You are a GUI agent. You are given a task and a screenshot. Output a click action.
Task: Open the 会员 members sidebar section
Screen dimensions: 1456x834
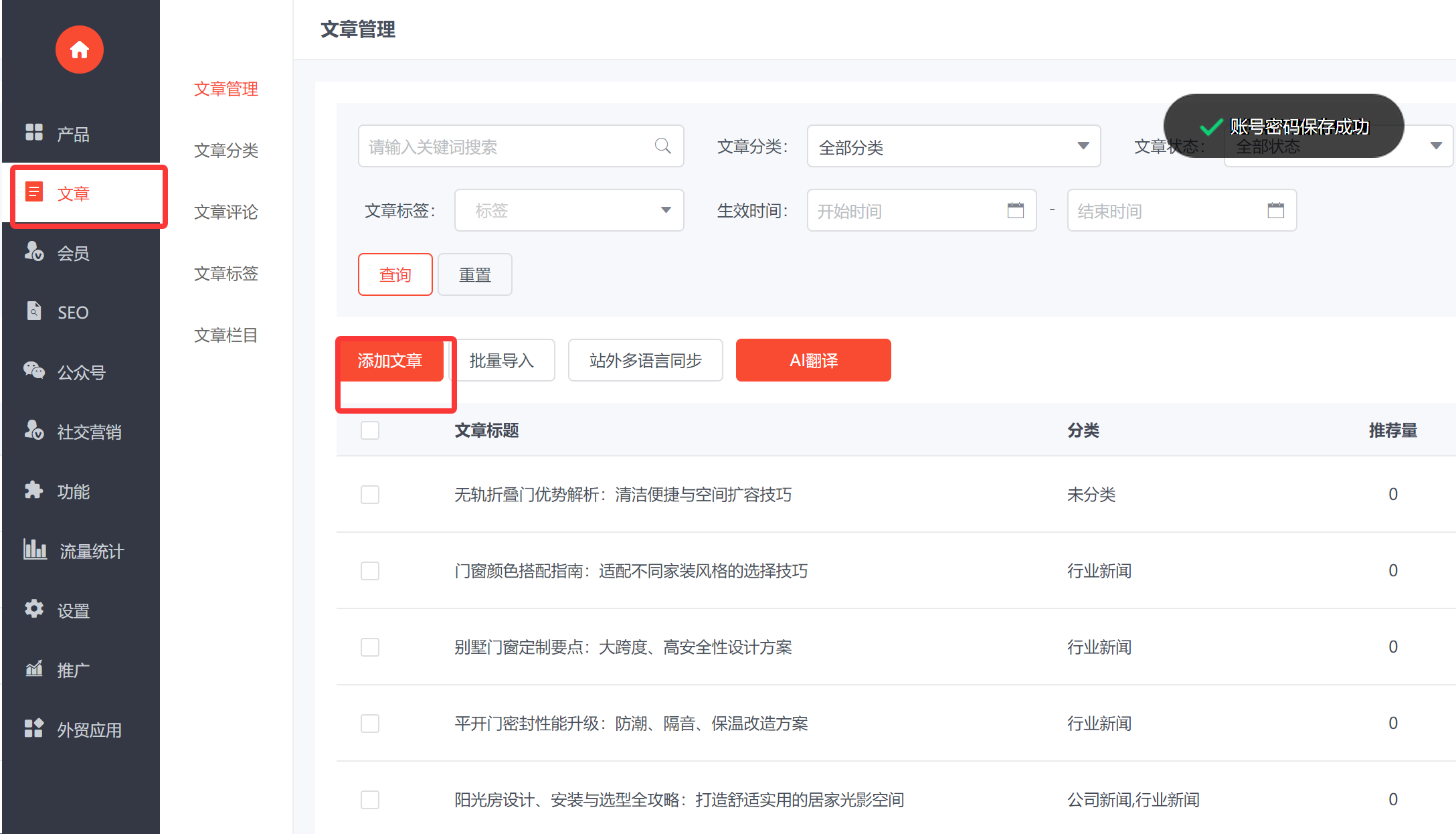coord(72,253)
